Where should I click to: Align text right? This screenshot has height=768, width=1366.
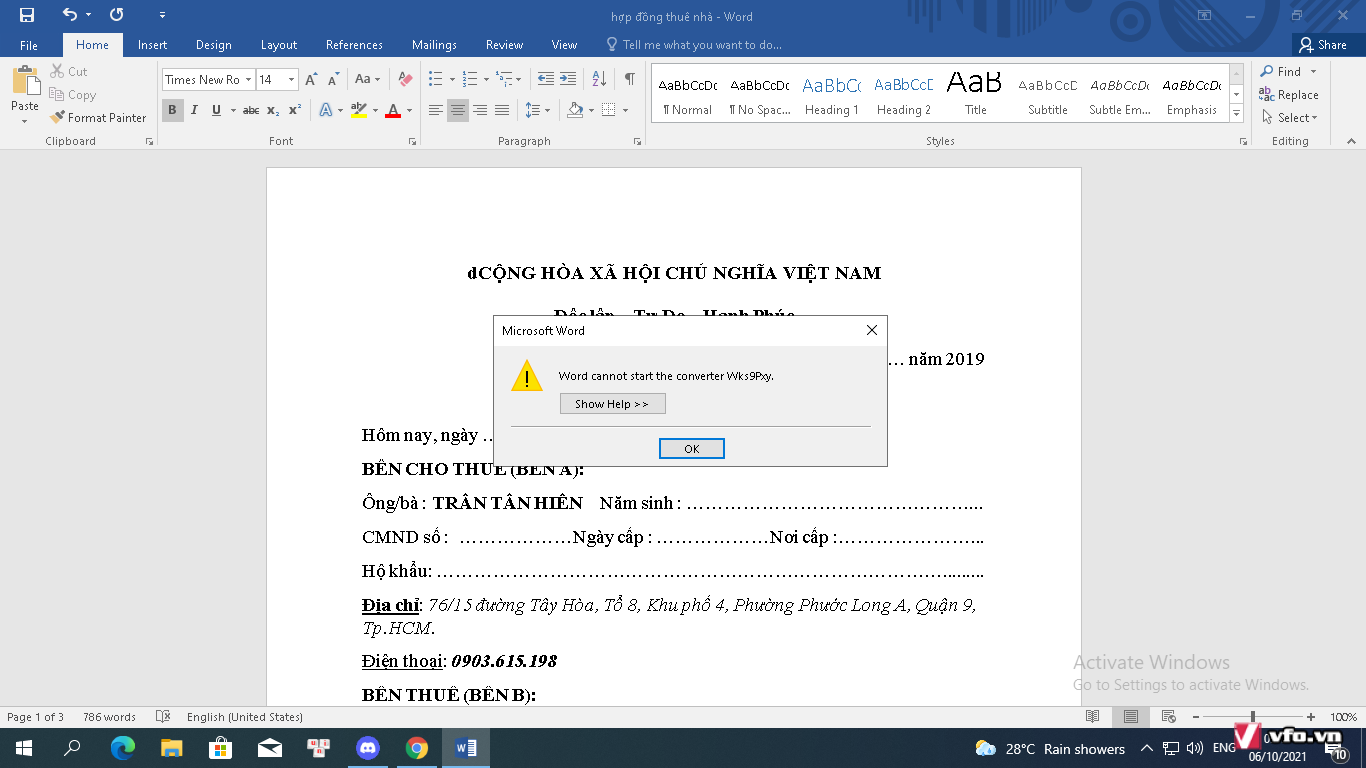tap(480, 110)
